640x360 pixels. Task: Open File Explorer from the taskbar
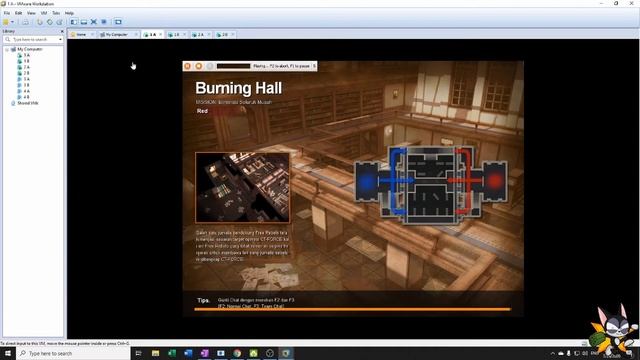[155, 353]
